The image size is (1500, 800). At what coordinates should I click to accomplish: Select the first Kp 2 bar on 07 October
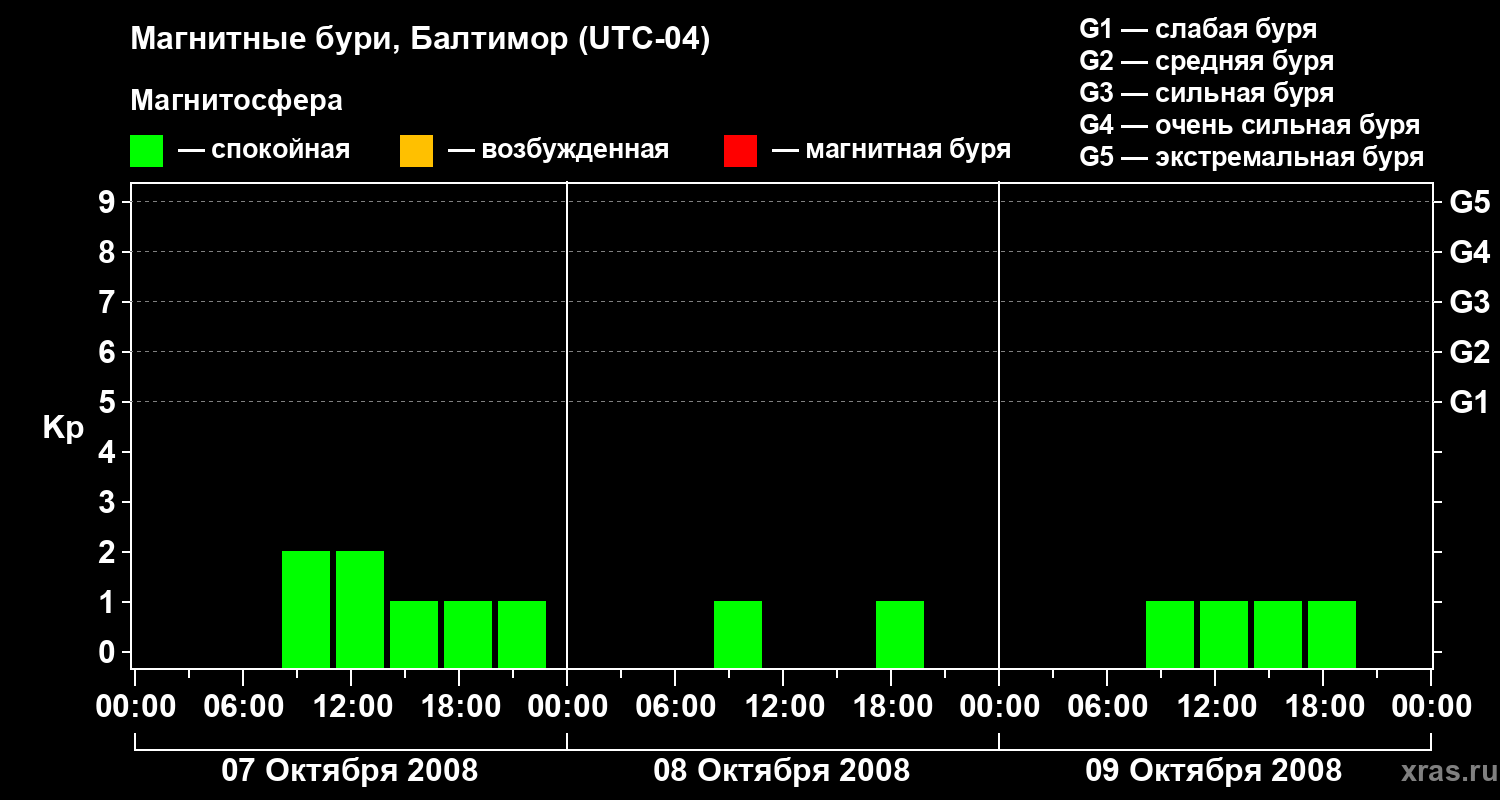pyautogui.click(x=306, y=609)
